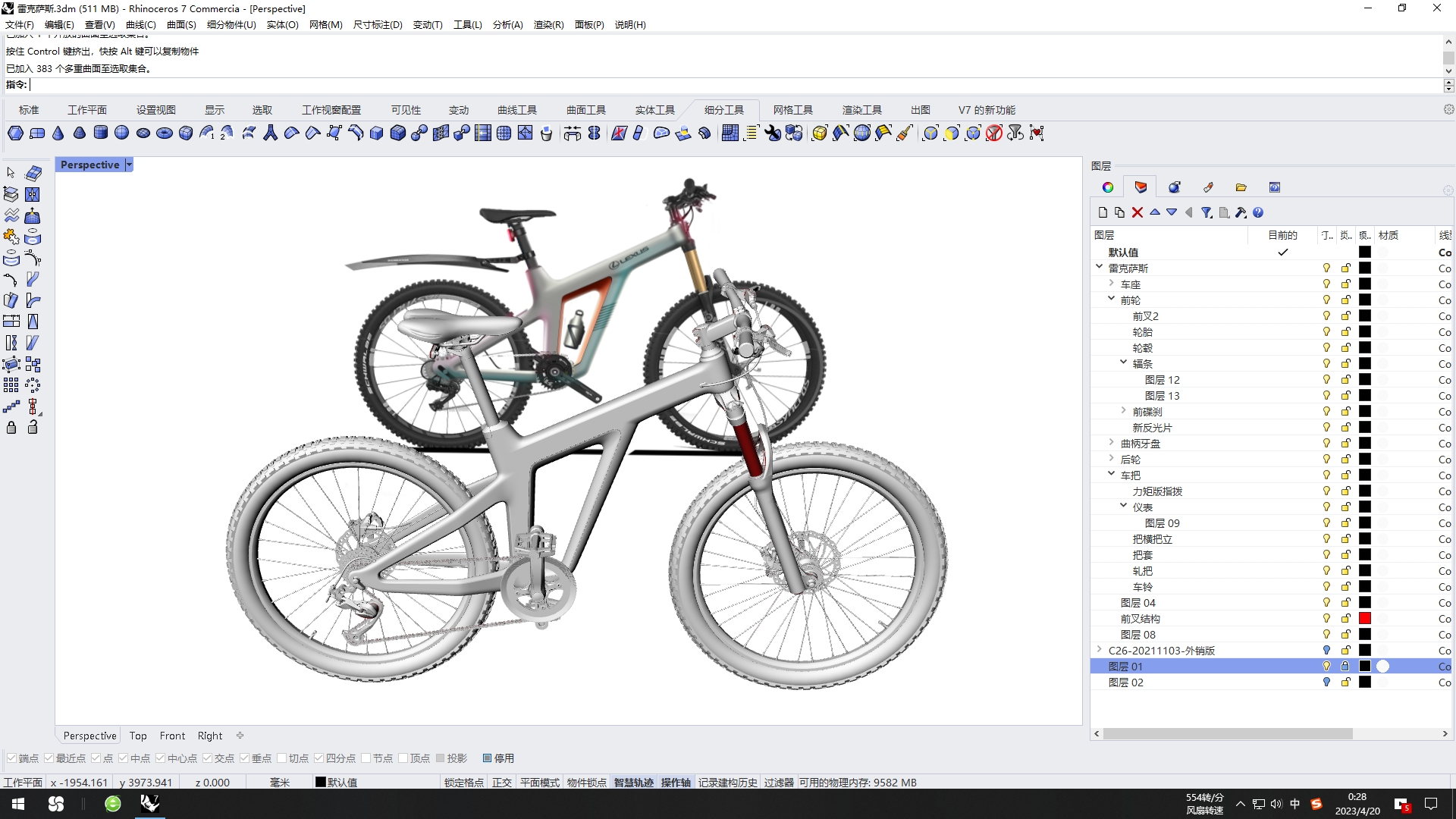
Task: Expand the 车座 layer node
Action: (1112, 284)
